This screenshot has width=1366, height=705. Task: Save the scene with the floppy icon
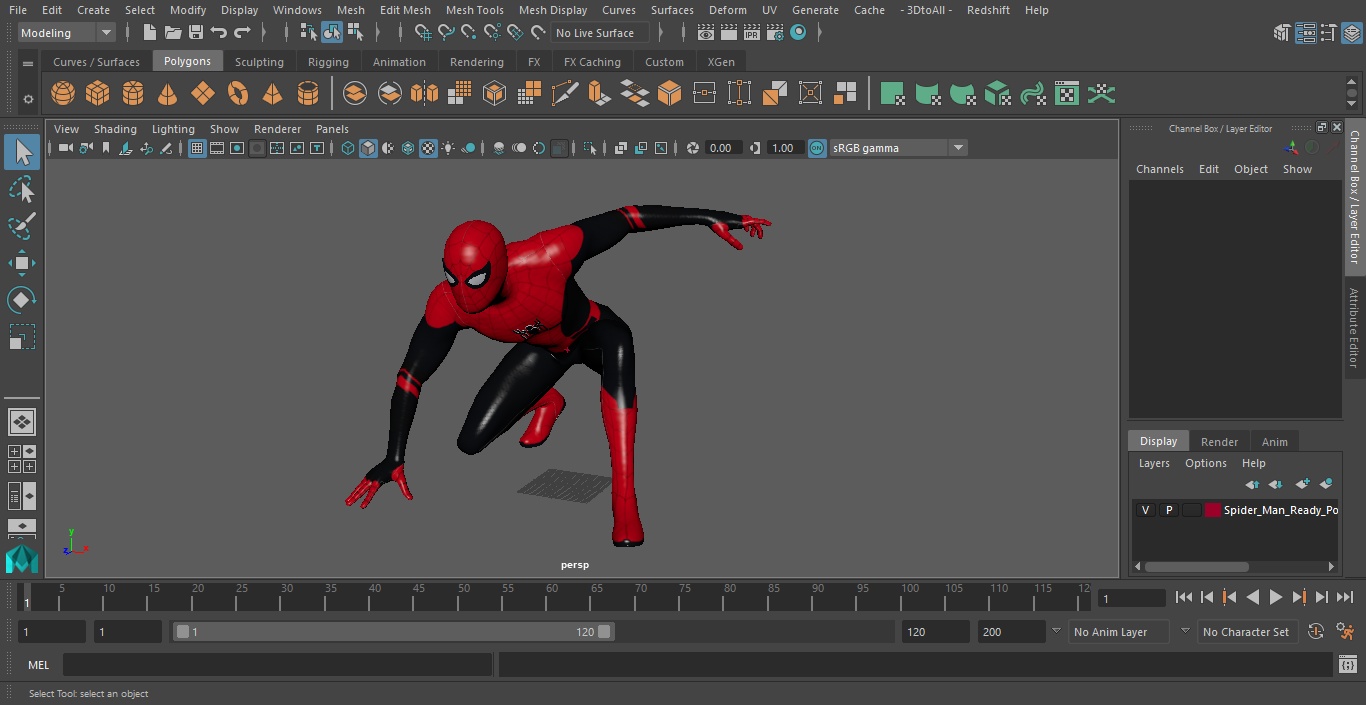196,33
